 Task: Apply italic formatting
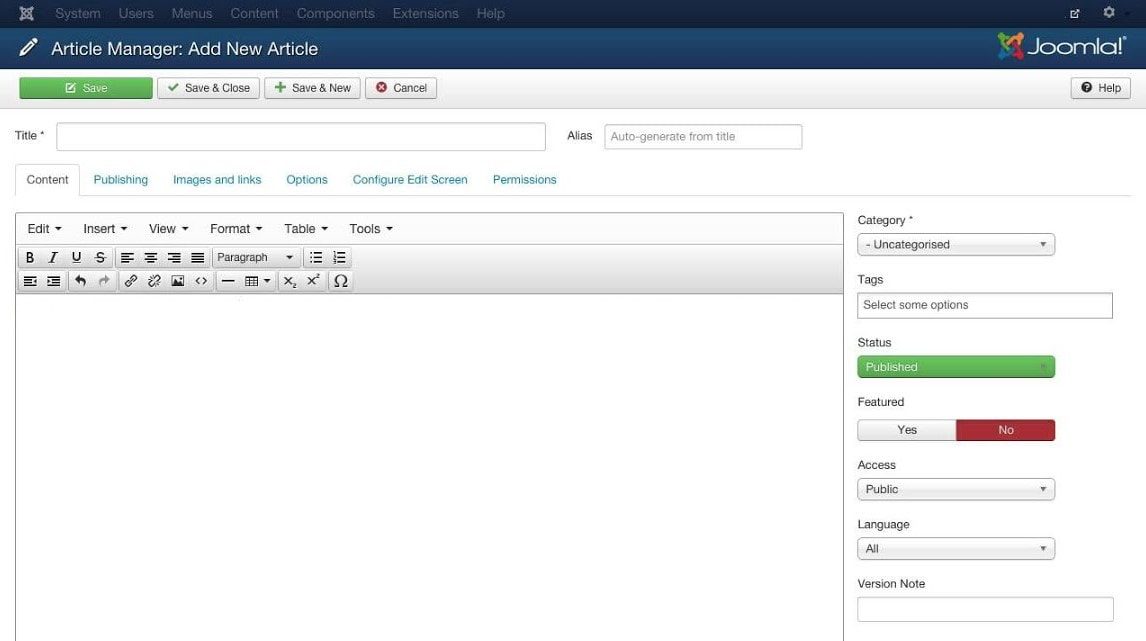(x=52, y=257)
